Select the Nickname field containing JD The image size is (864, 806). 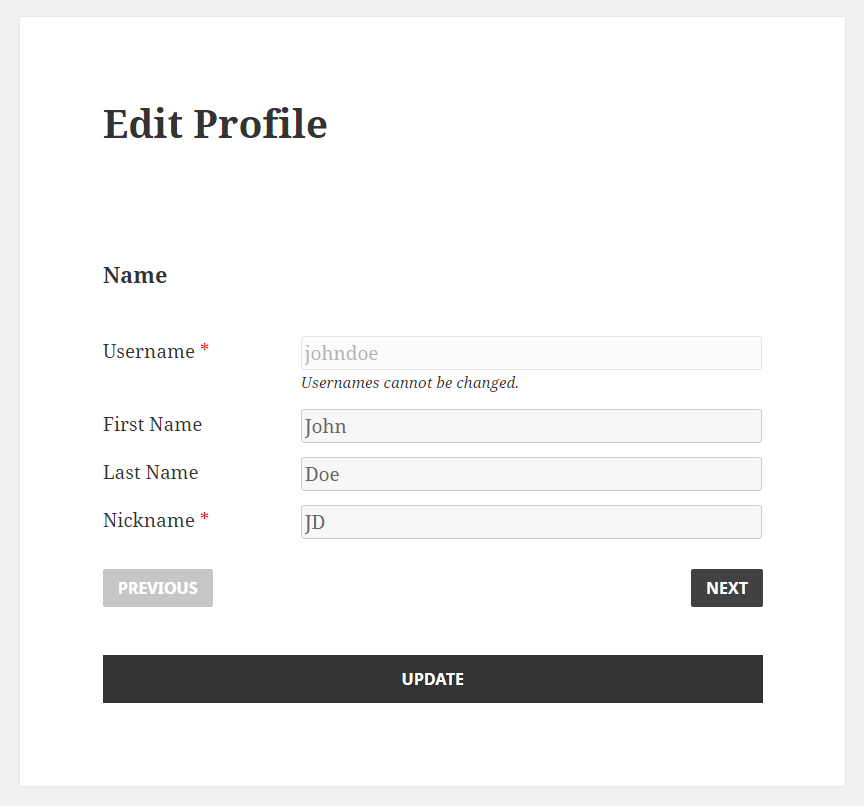point(530,522)
